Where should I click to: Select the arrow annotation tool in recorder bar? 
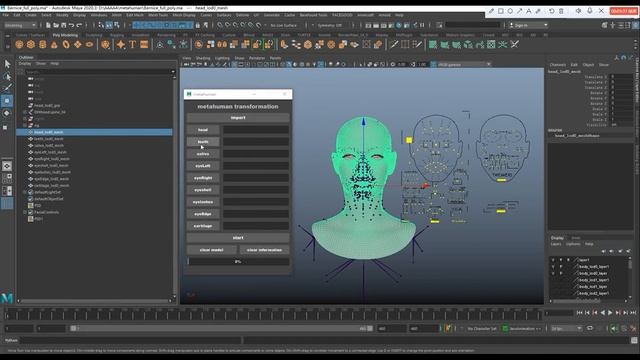click(x=520, y=11)
